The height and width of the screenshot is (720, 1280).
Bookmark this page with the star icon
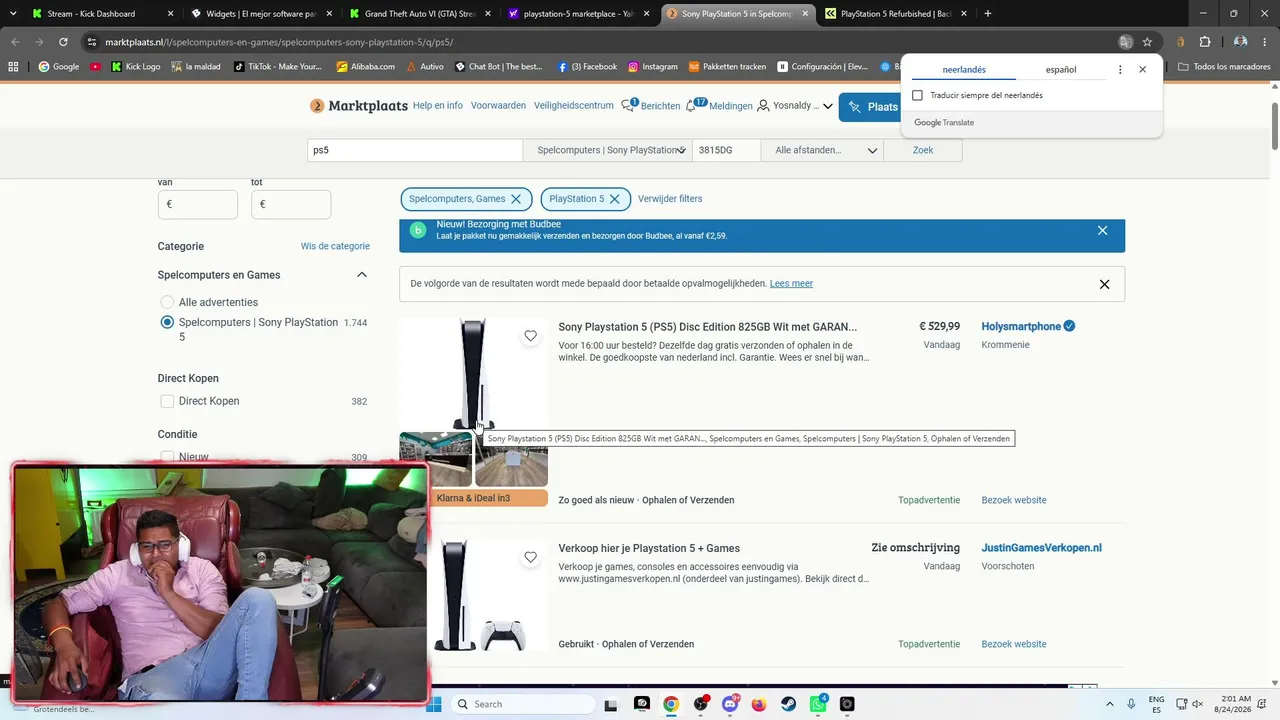pyautogui.click(x=1147, y=42)
